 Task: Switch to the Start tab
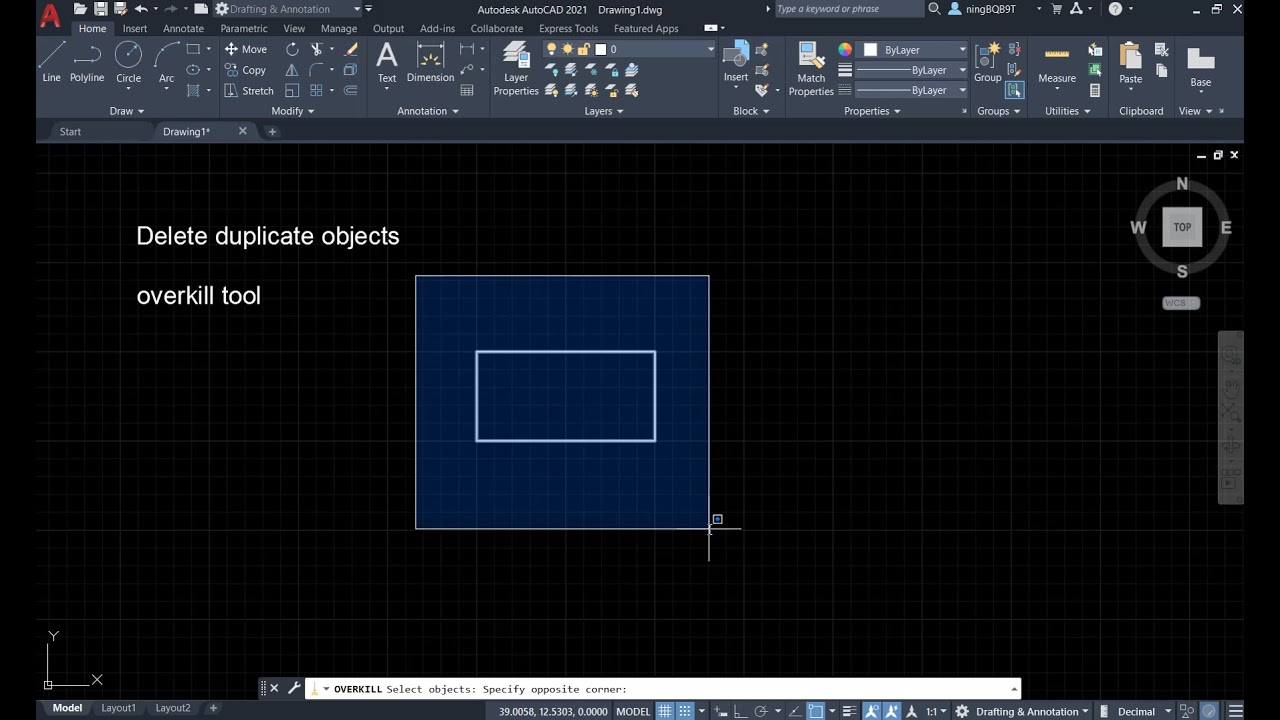[70, 131]
